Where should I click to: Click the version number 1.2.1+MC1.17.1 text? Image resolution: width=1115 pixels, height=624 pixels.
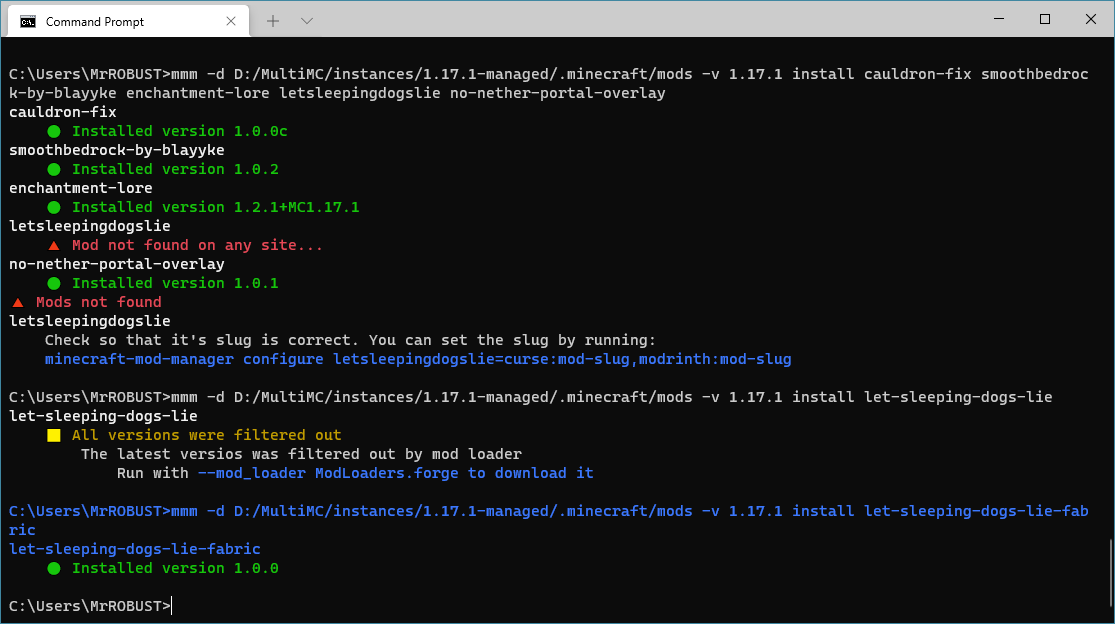[x=296, y=207]
